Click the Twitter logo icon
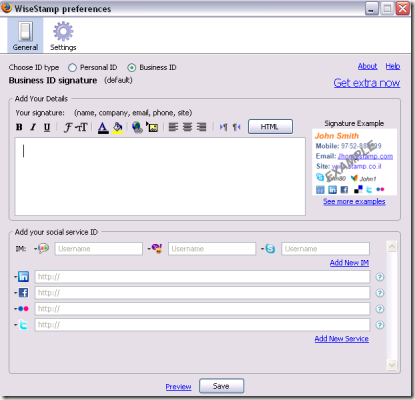This screenshot has height=400, width=415. tap(23, 325)
